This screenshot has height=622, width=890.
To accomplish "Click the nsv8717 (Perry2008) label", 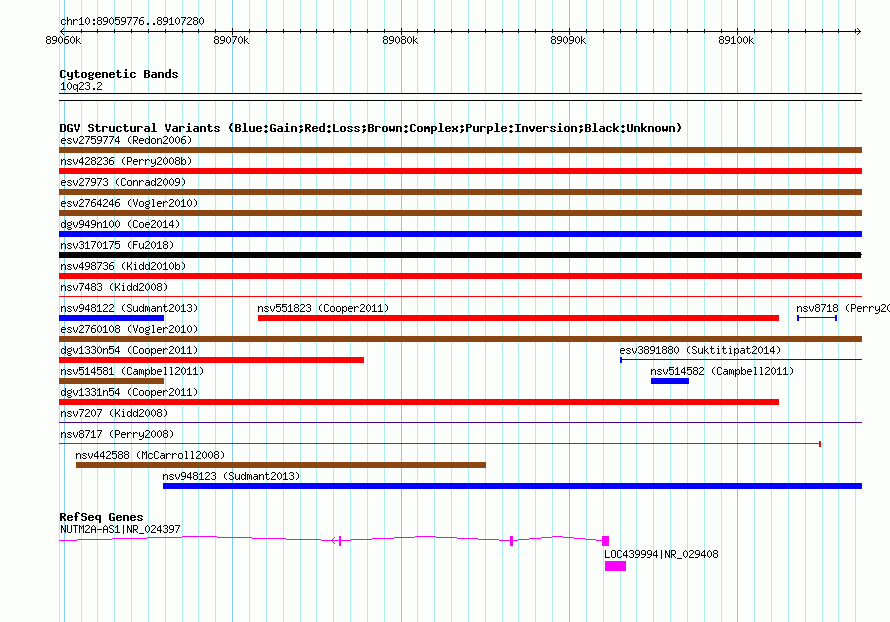I will [x=117, y=434].
